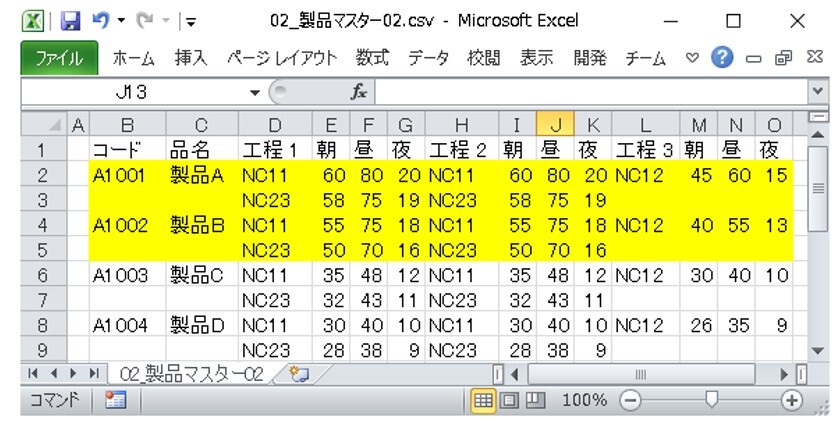Click the zoom out minus button
The image size is (840, 428).
(630, 400)
